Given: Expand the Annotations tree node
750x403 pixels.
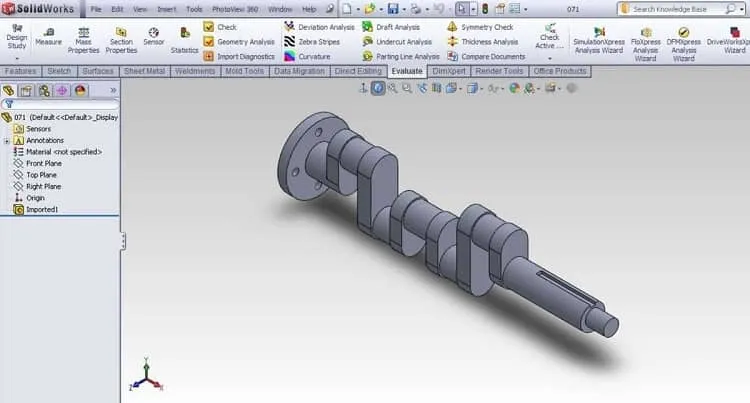Looking at the screenshot, I should coord(7,141).
